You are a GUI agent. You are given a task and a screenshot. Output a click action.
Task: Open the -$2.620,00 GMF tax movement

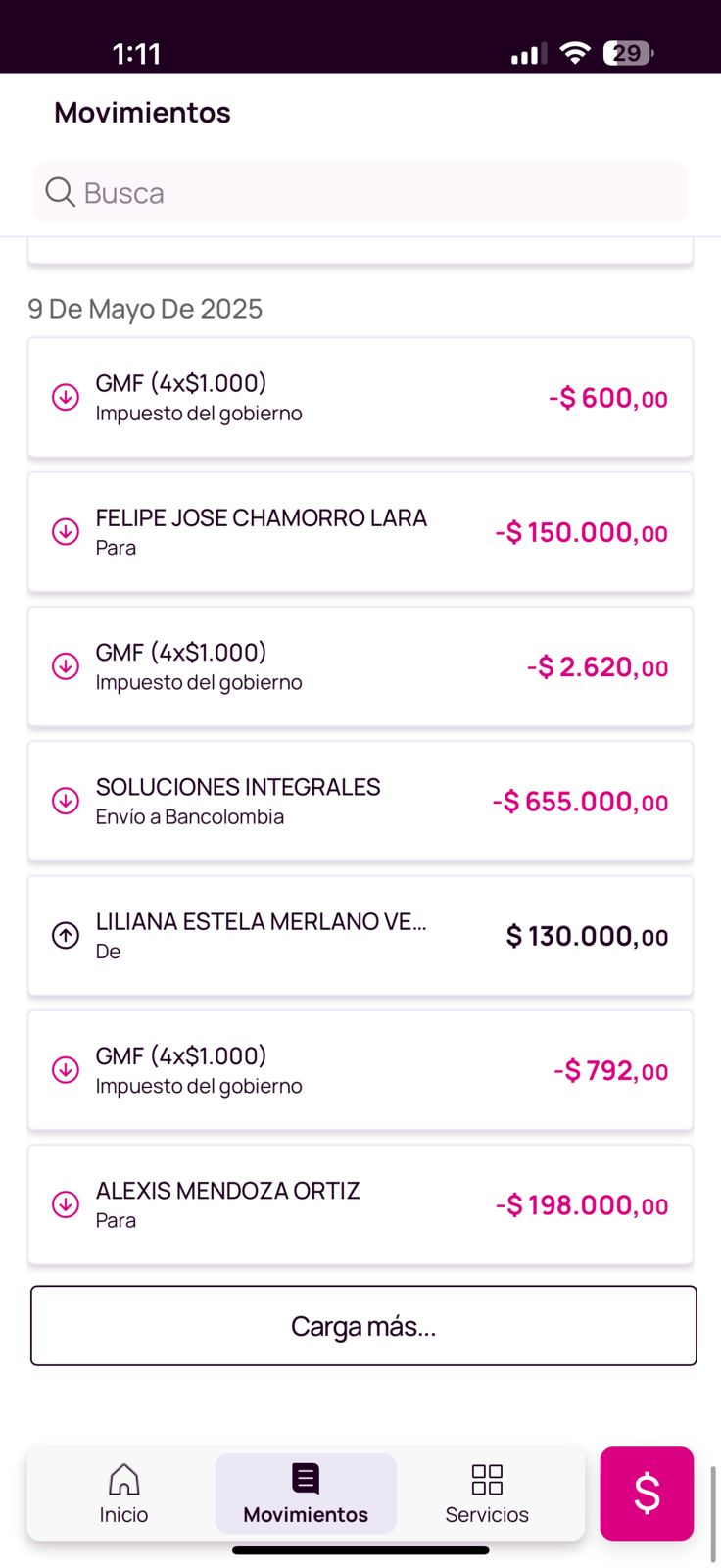360,666
